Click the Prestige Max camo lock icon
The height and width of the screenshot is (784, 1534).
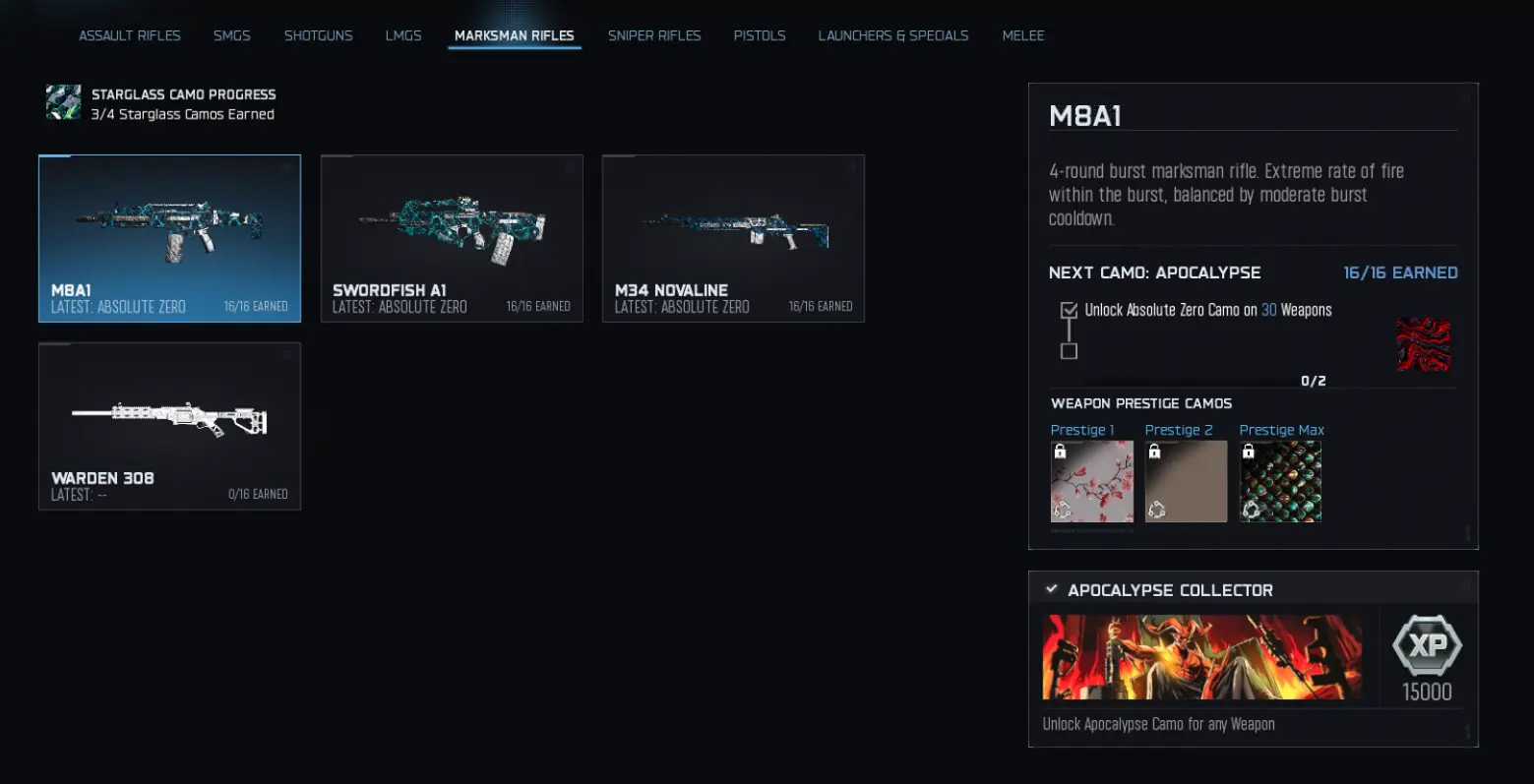1249,452
